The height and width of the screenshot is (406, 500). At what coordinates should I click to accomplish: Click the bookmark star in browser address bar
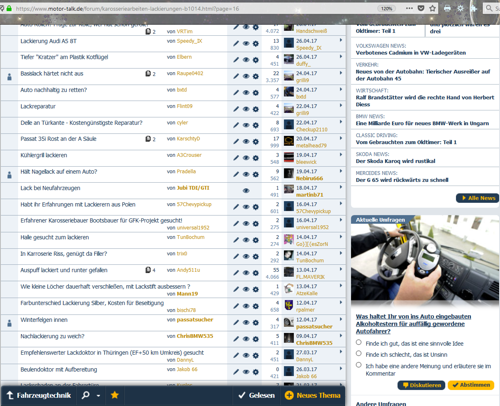[432, 8]
